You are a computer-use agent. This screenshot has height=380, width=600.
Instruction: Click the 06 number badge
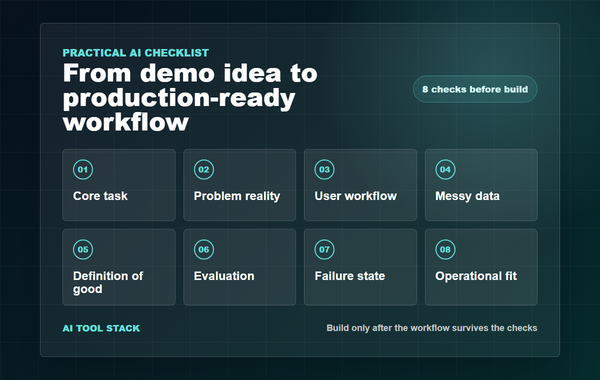click(x=204, y=250)
